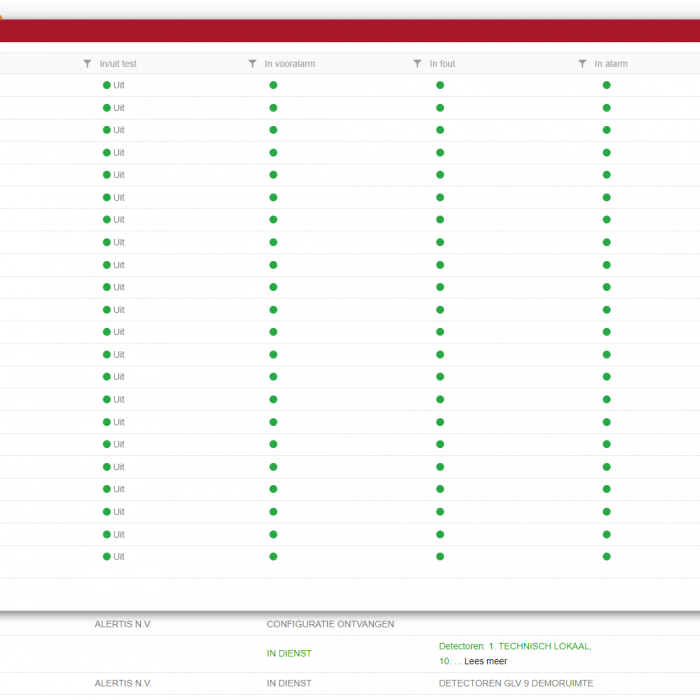Select the CONFIGURATIE ONTVANGEN status entry
This screenshot has height=700, width=700.
(x=330, y=624)
